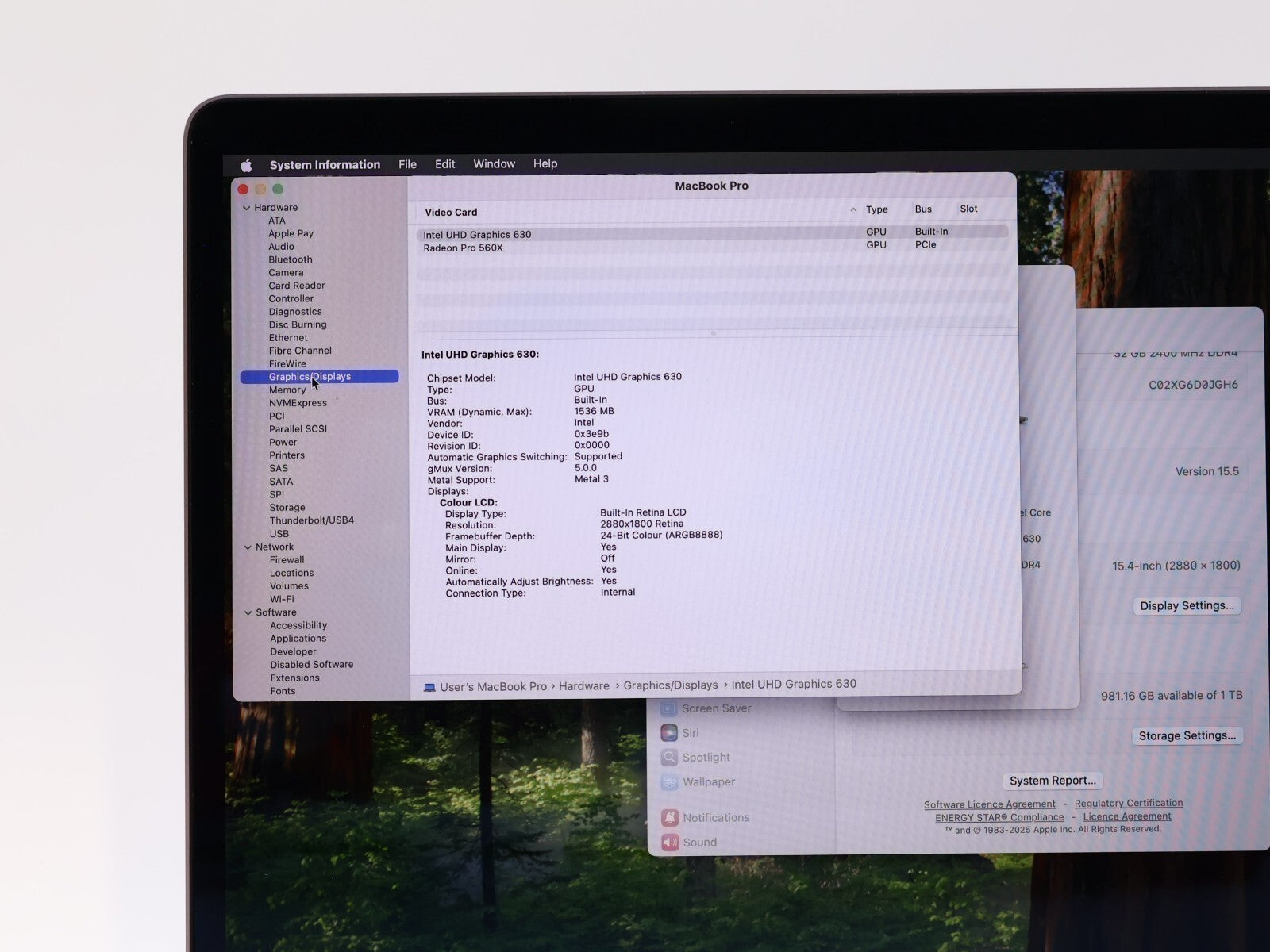Image resolution: width=1270 pixels, height=952 pixels.
Task: Click Storage Settings button in Settings window
Action: [x=1187, y=736]
